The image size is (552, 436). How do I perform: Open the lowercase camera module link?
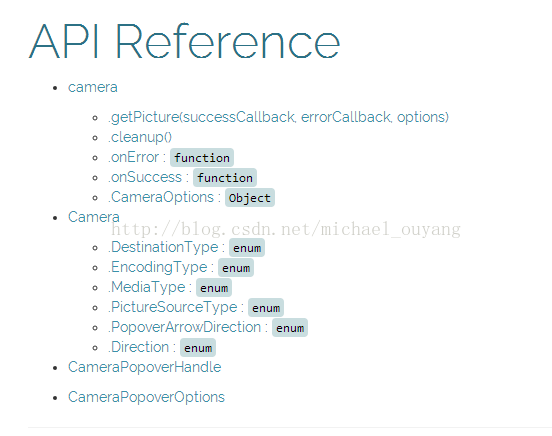point(93,87)
